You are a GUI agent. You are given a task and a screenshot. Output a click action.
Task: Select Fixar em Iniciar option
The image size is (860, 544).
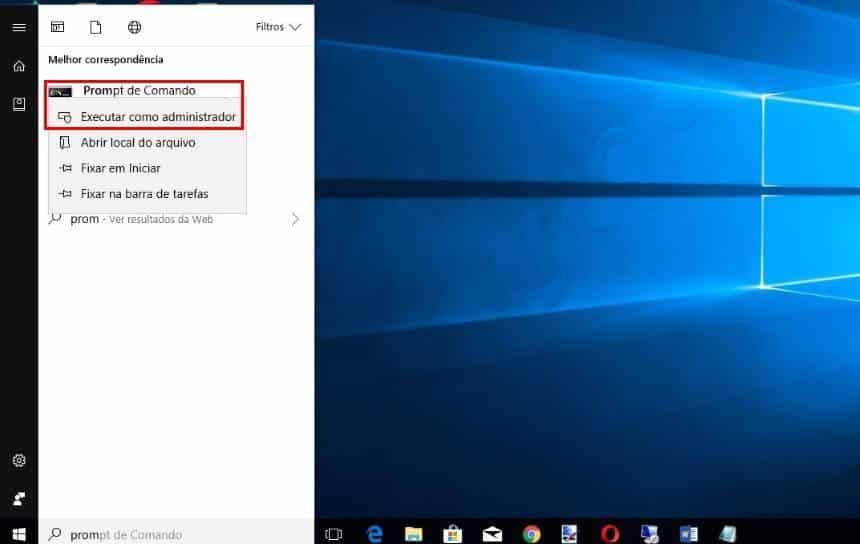click(120, 168)
